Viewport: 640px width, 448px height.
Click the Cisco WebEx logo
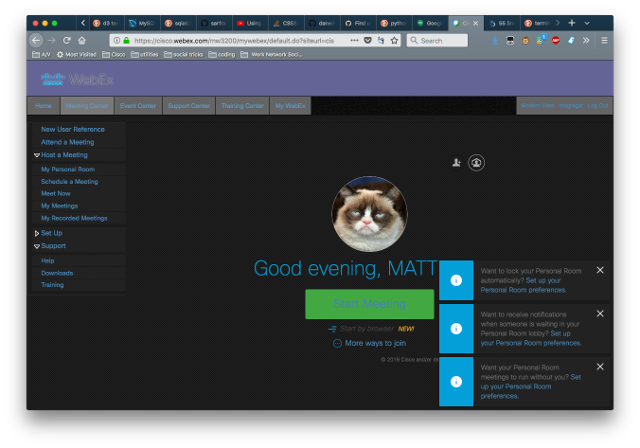77,79
